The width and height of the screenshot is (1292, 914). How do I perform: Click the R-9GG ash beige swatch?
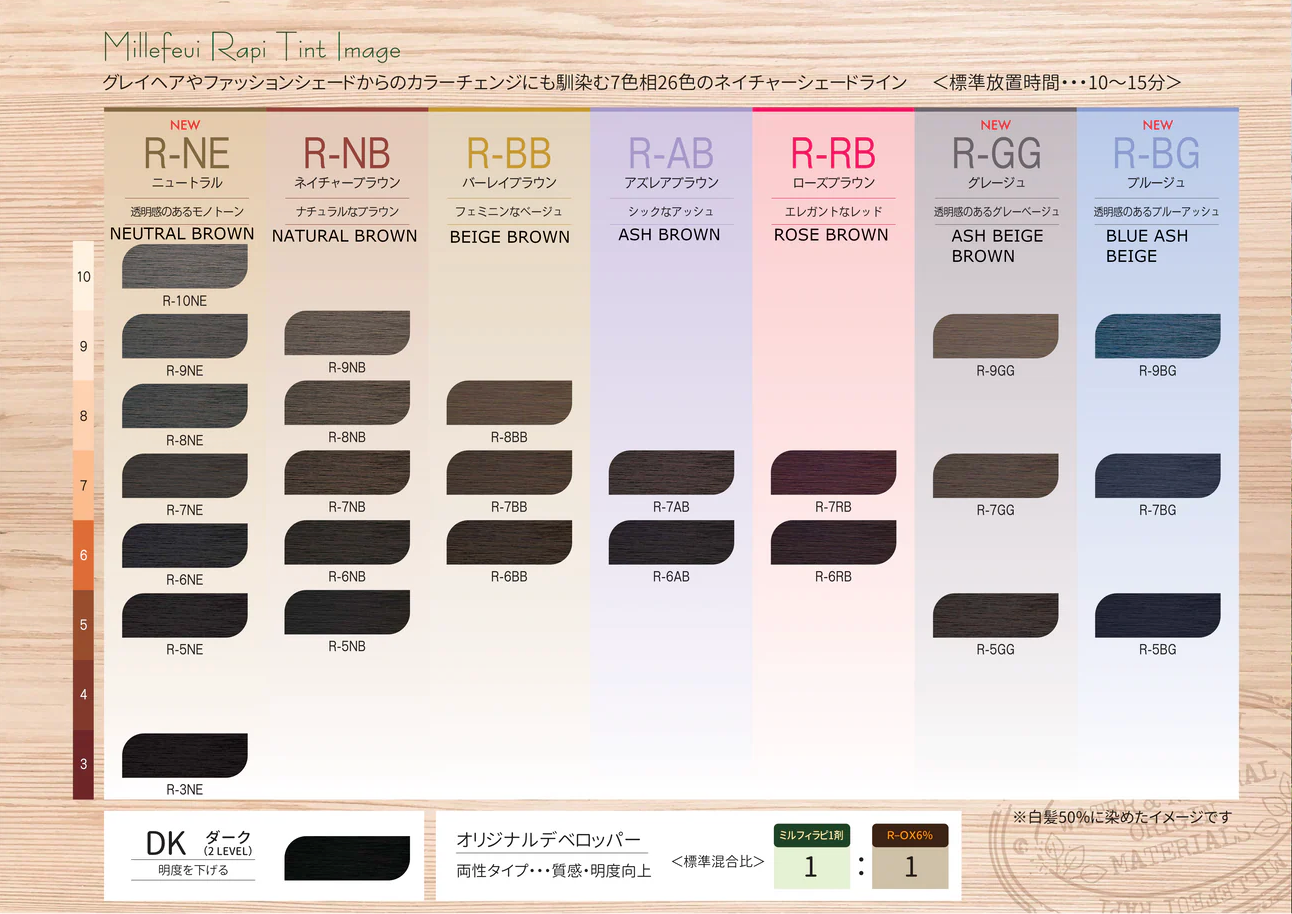click(995, 336)
